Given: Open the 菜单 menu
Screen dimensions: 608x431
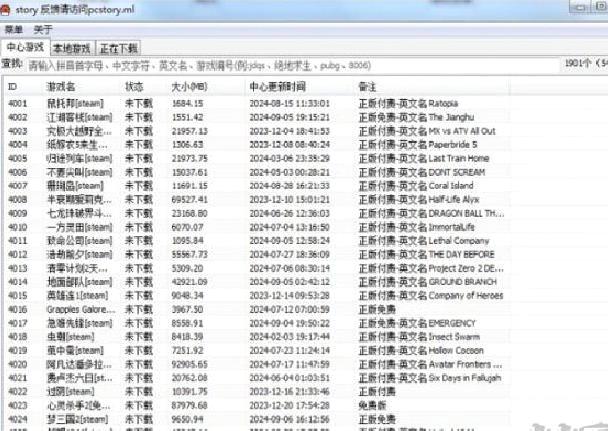Looking at the screenshot, I should pyautogui.click(x=14, y=30).
